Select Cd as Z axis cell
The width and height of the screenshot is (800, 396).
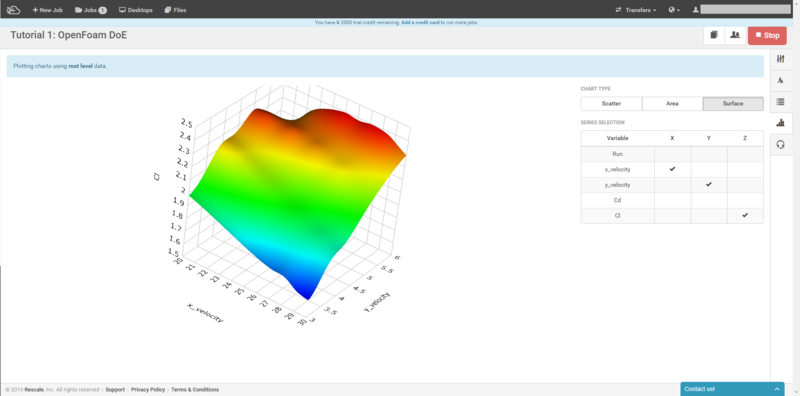(745, 200)
